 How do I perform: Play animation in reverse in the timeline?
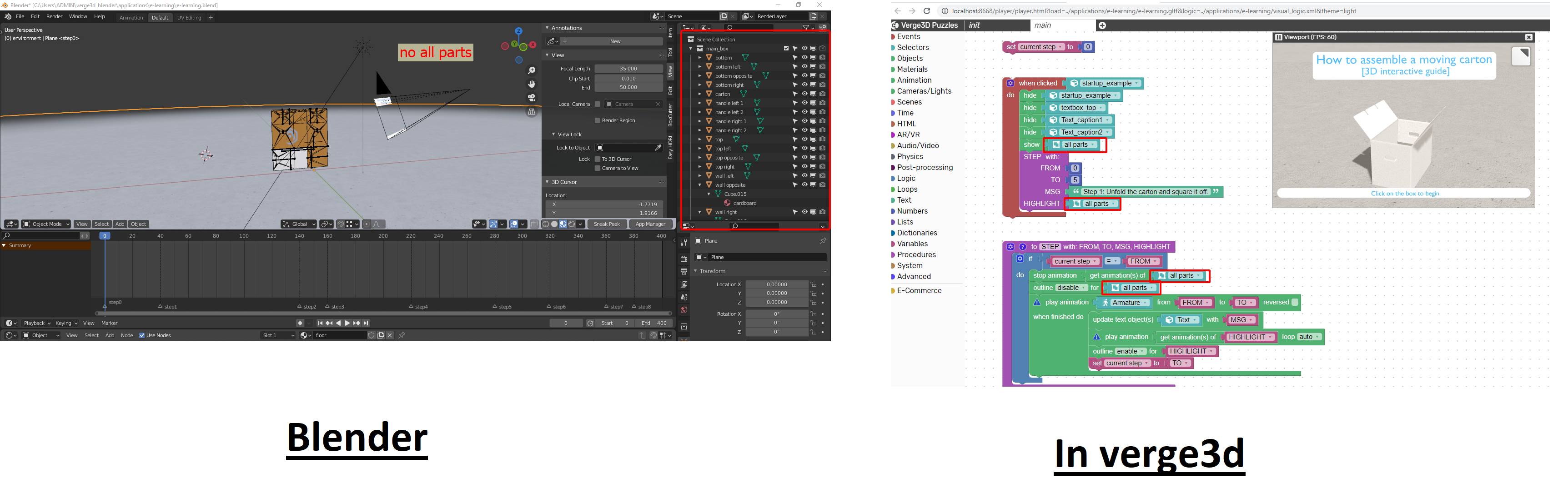pos(338,324)
